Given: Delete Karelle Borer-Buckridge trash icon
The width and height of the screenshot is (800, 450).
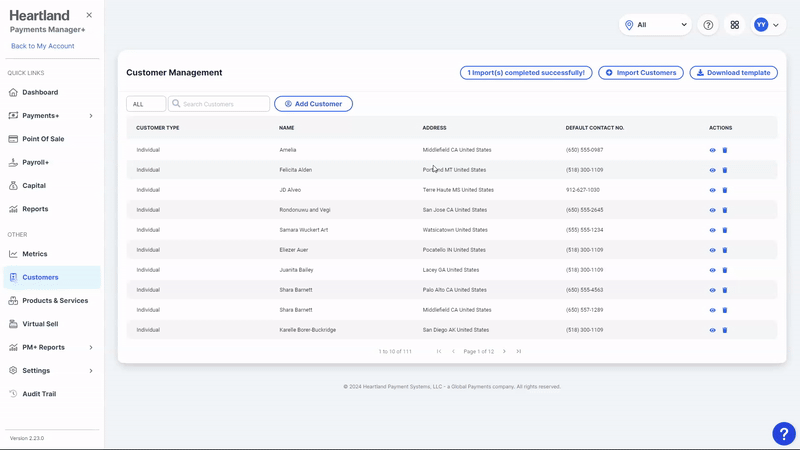Looking at the screenshot, I should click(x=724, y=330).
